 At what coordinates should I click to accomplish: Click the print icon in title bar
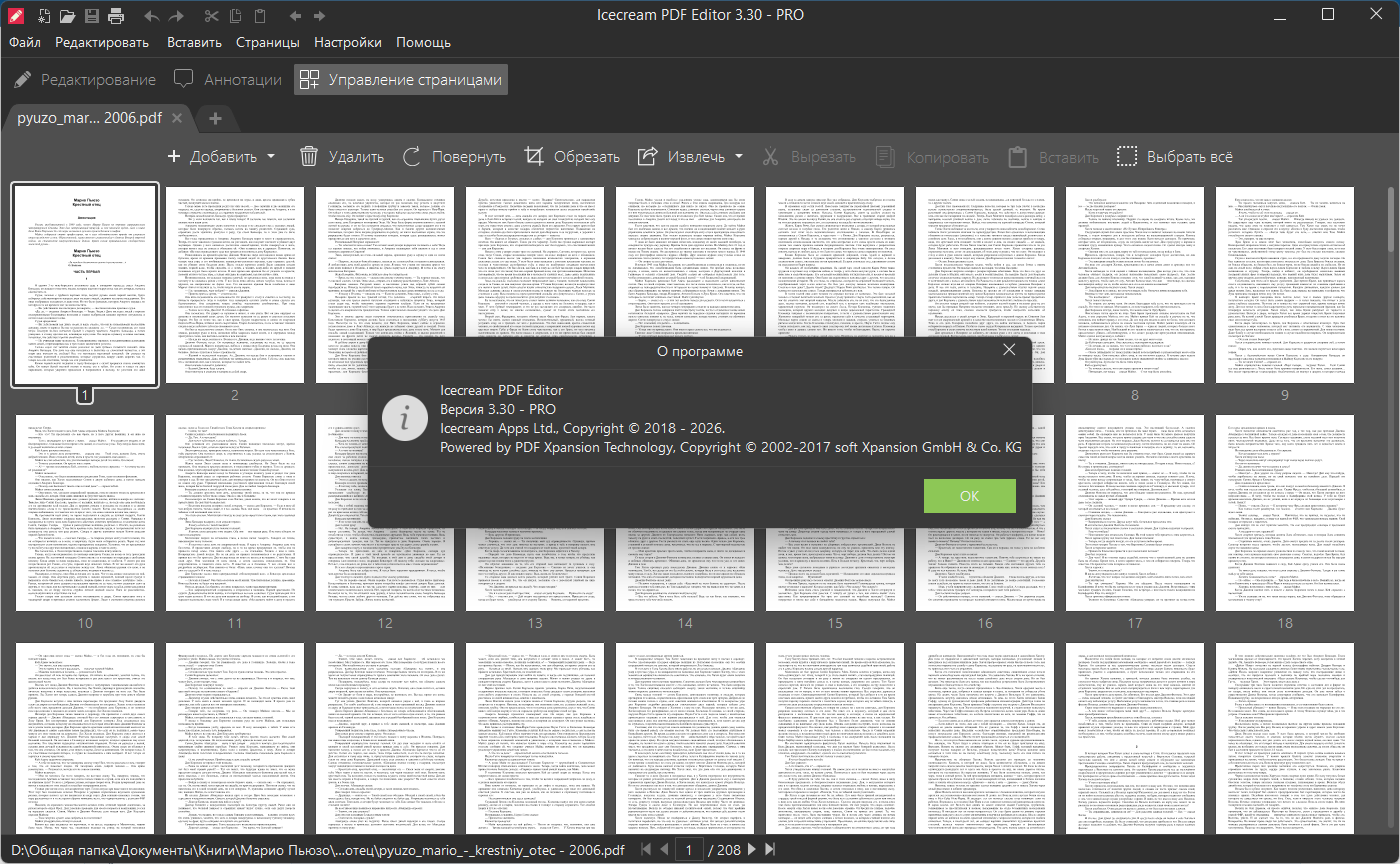pos(116,16)
